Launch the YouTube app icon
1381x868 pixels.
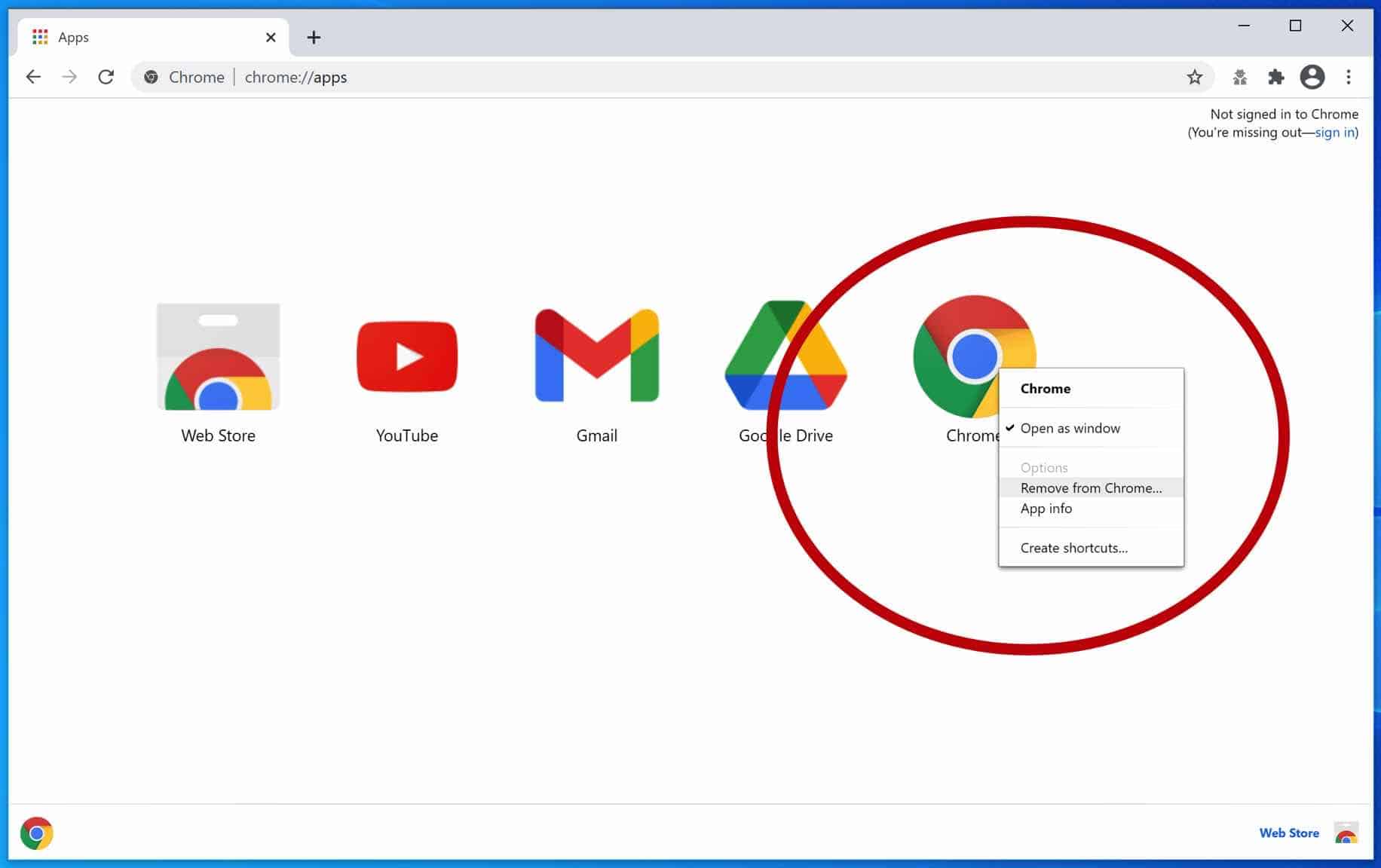[x=407, y=356]
